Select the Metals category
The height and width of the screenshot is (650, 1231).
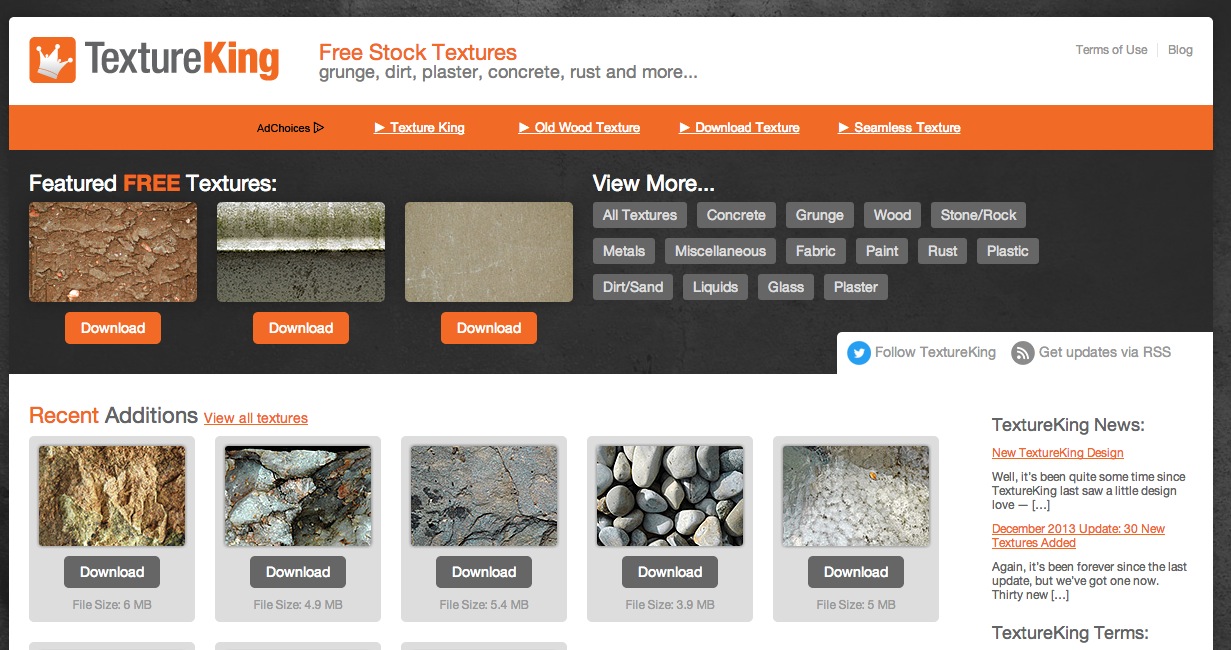tap(624, 251)
